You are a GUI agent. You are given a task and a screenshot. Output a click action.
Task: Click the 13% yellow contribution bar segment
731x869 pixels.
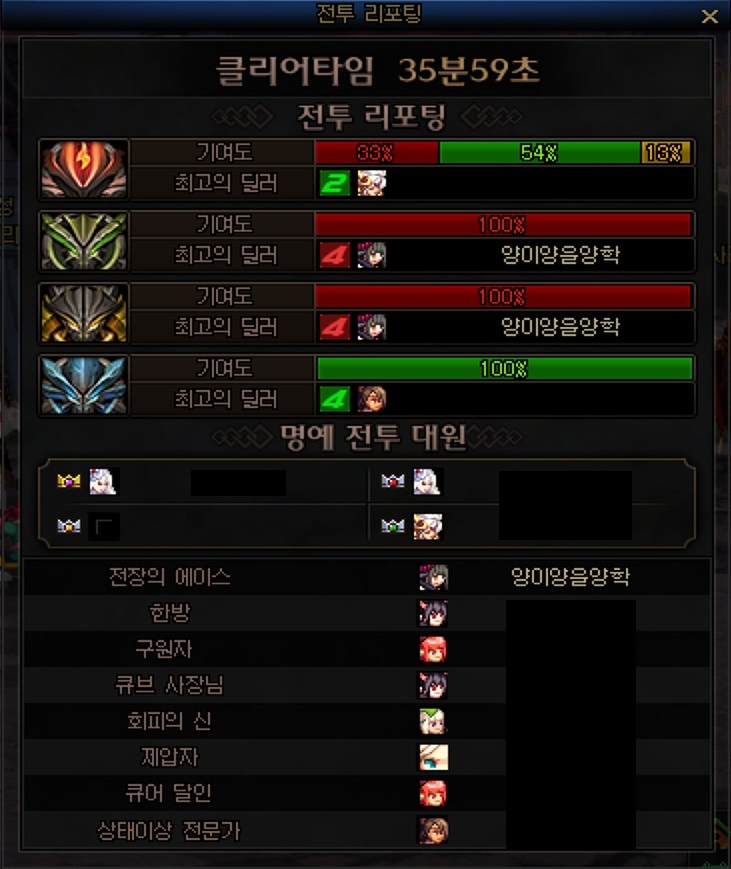click(x=666, y=152)
